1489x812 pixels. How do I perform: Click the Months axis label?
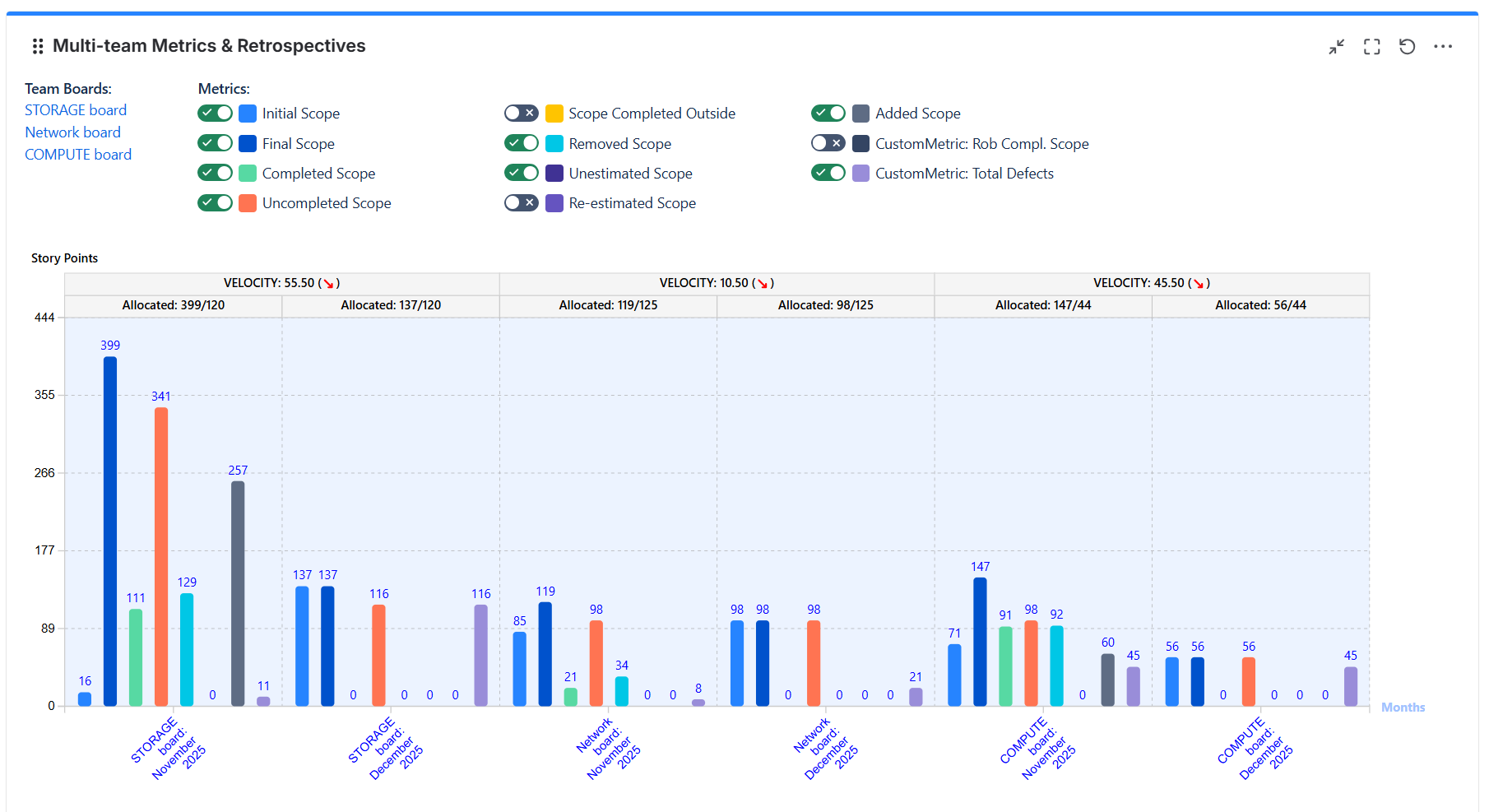(1403, 708)
